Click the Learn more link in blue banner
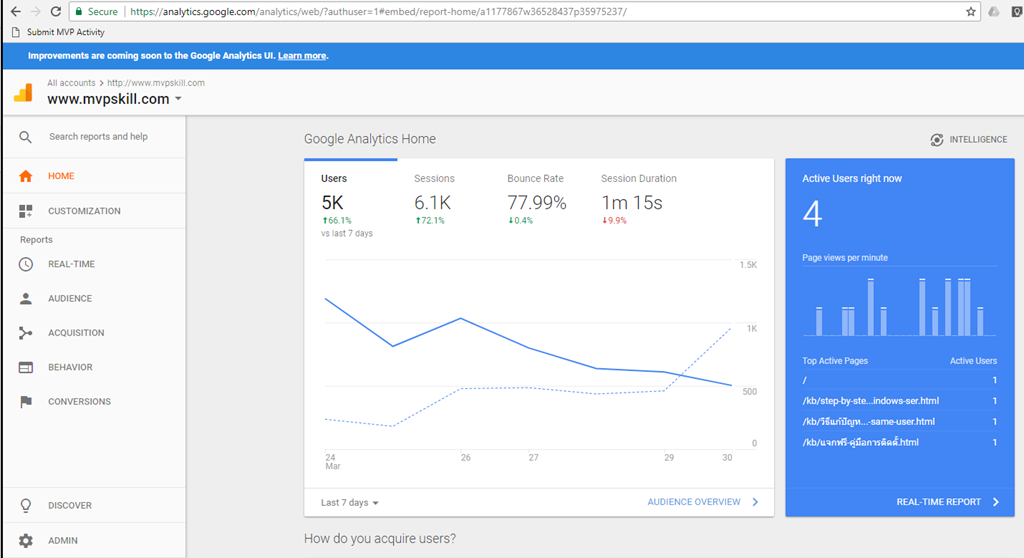Screen dimensions: 1024x558 coord(302,56)
